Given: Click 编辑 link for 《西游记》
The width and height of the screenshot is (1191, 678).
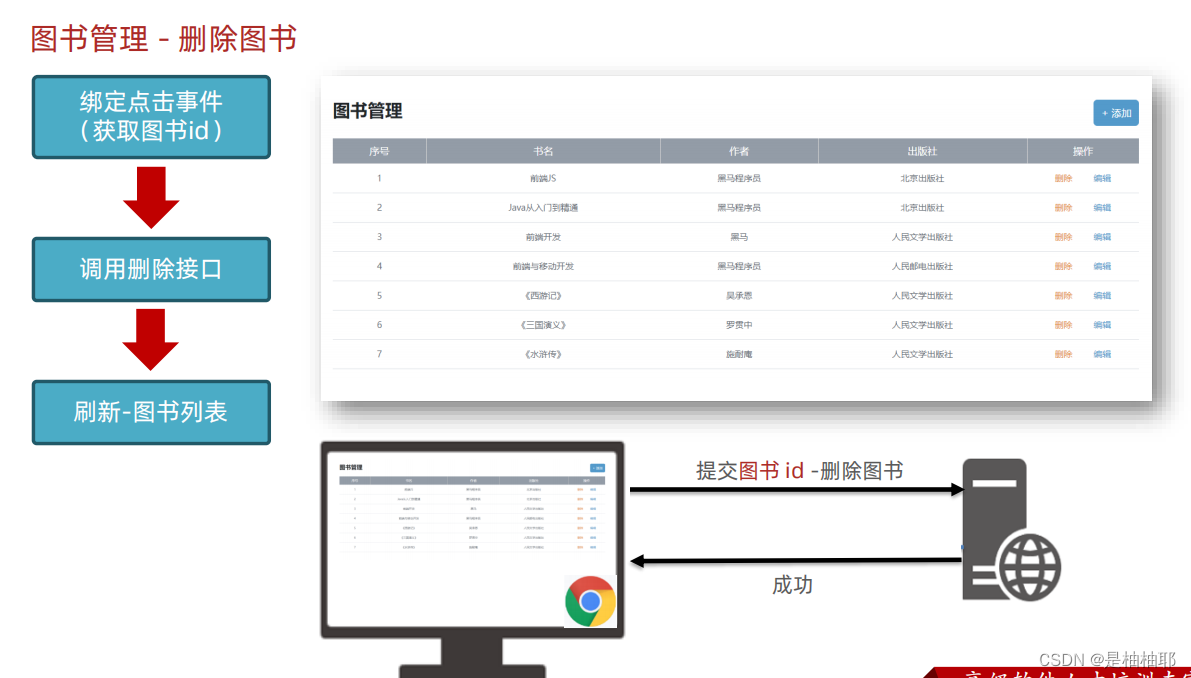Looking at the screenshot, I should (1101, 295).
